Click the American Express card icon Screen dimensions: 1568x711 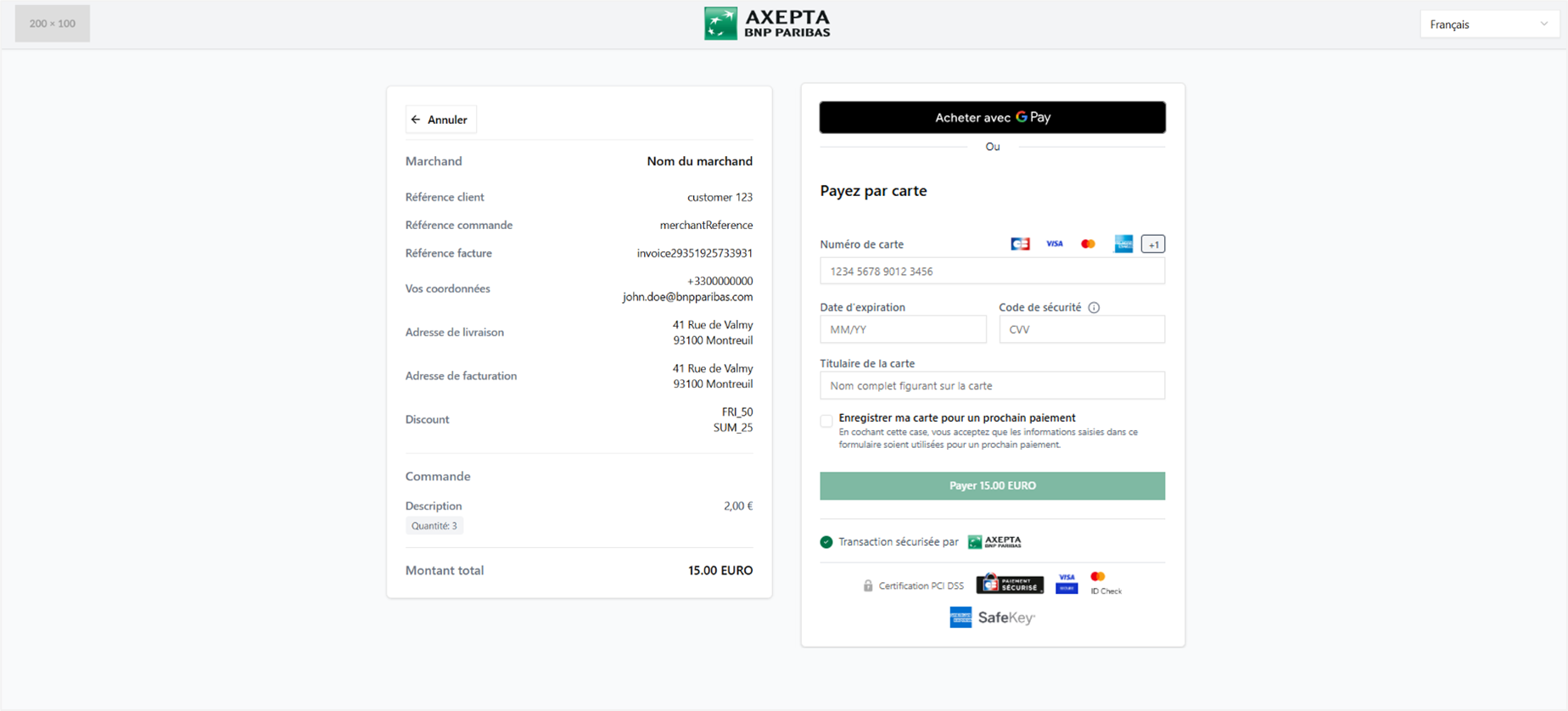click(x=1123, y=244)
